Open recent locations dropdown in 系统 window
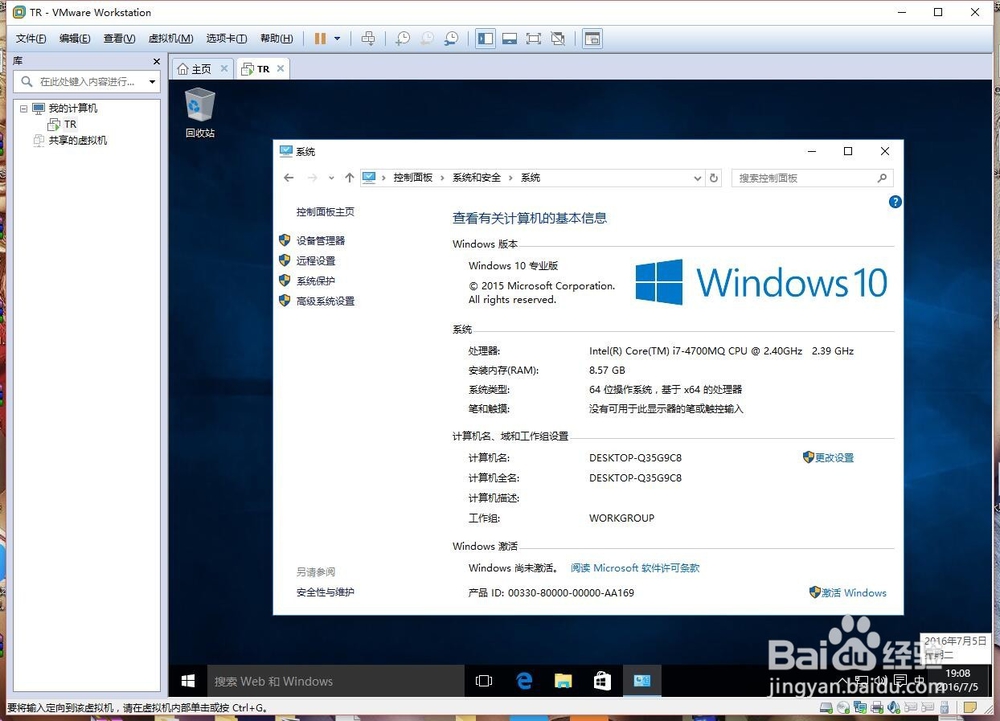Screen dimensions: 1000x721 click(x=331, y=178)
